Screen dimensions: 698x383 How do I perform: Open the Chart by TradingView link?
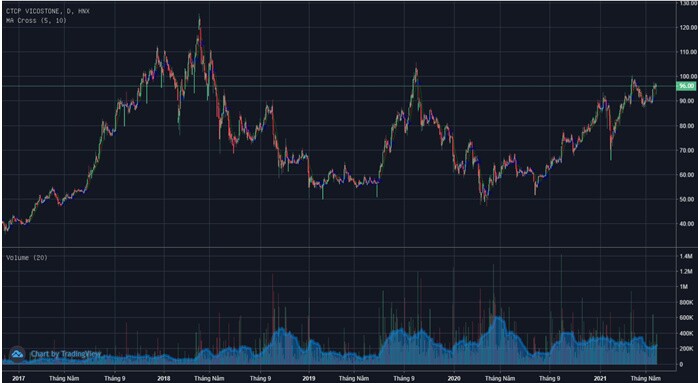pyautogui.click(x=66, y=354)
